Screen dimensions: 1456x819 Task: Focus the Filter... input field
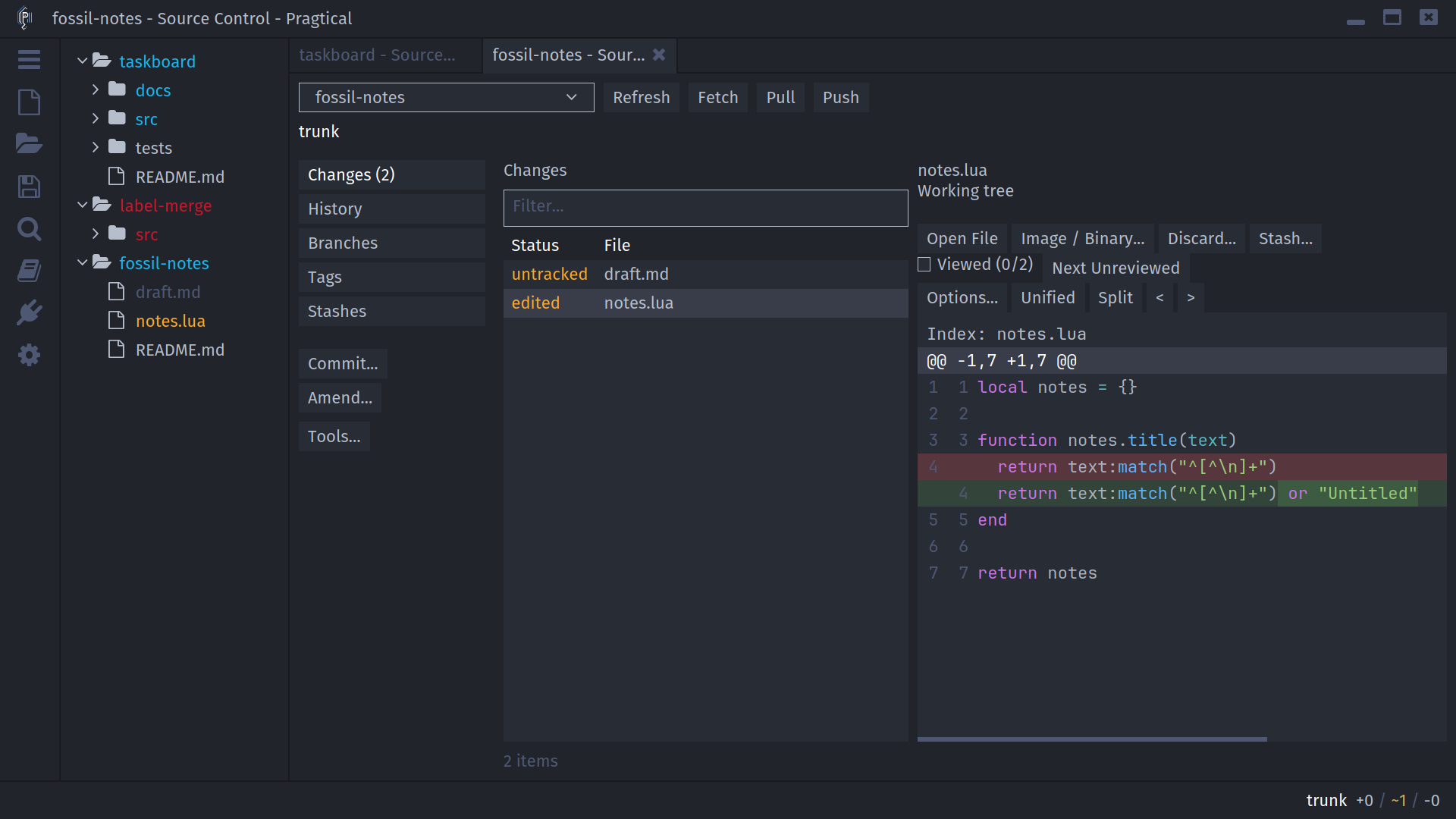[705, 208]
